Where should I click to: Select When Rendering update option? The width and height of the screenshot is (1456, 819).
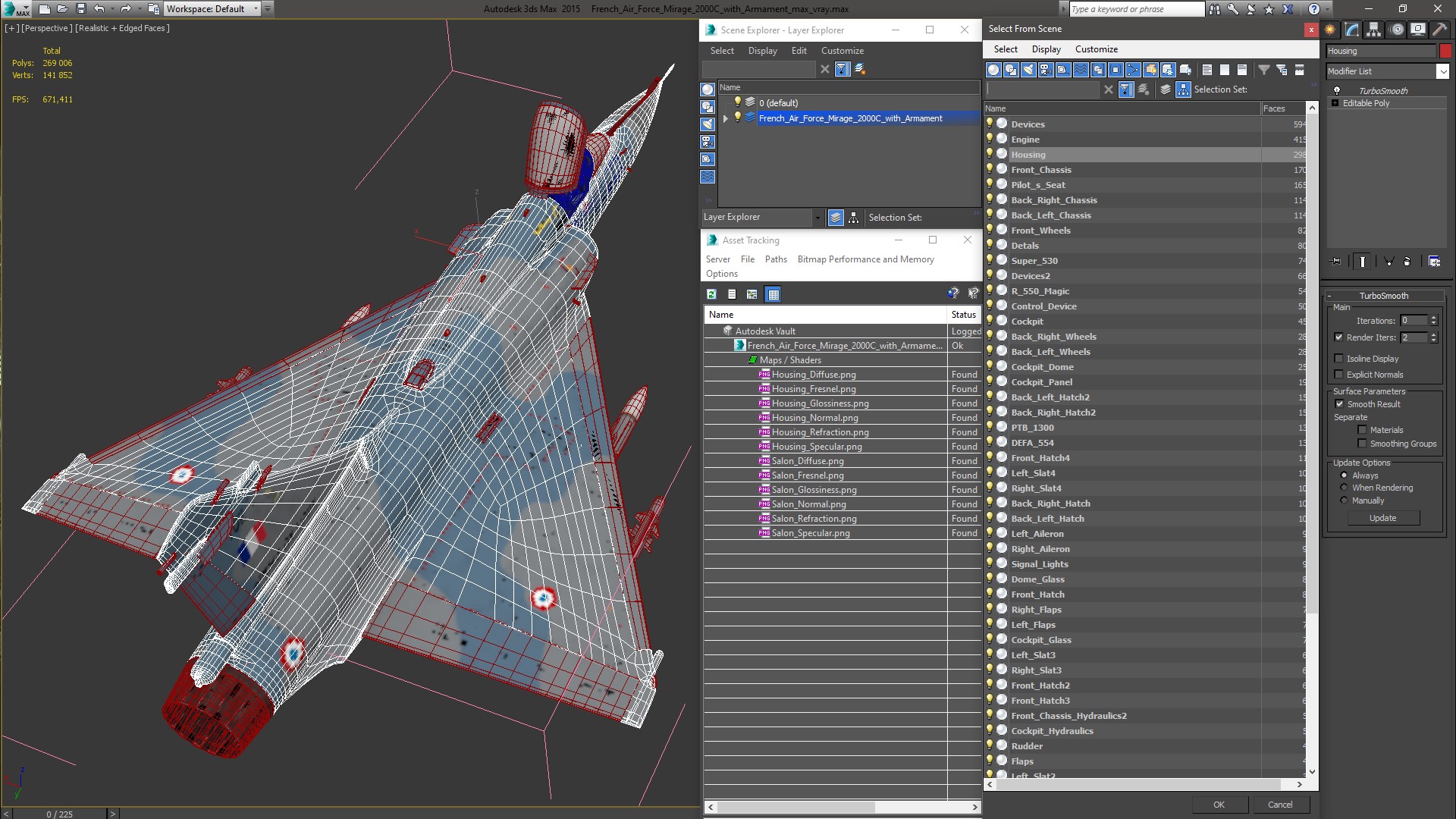click(x=1344, y=488)
